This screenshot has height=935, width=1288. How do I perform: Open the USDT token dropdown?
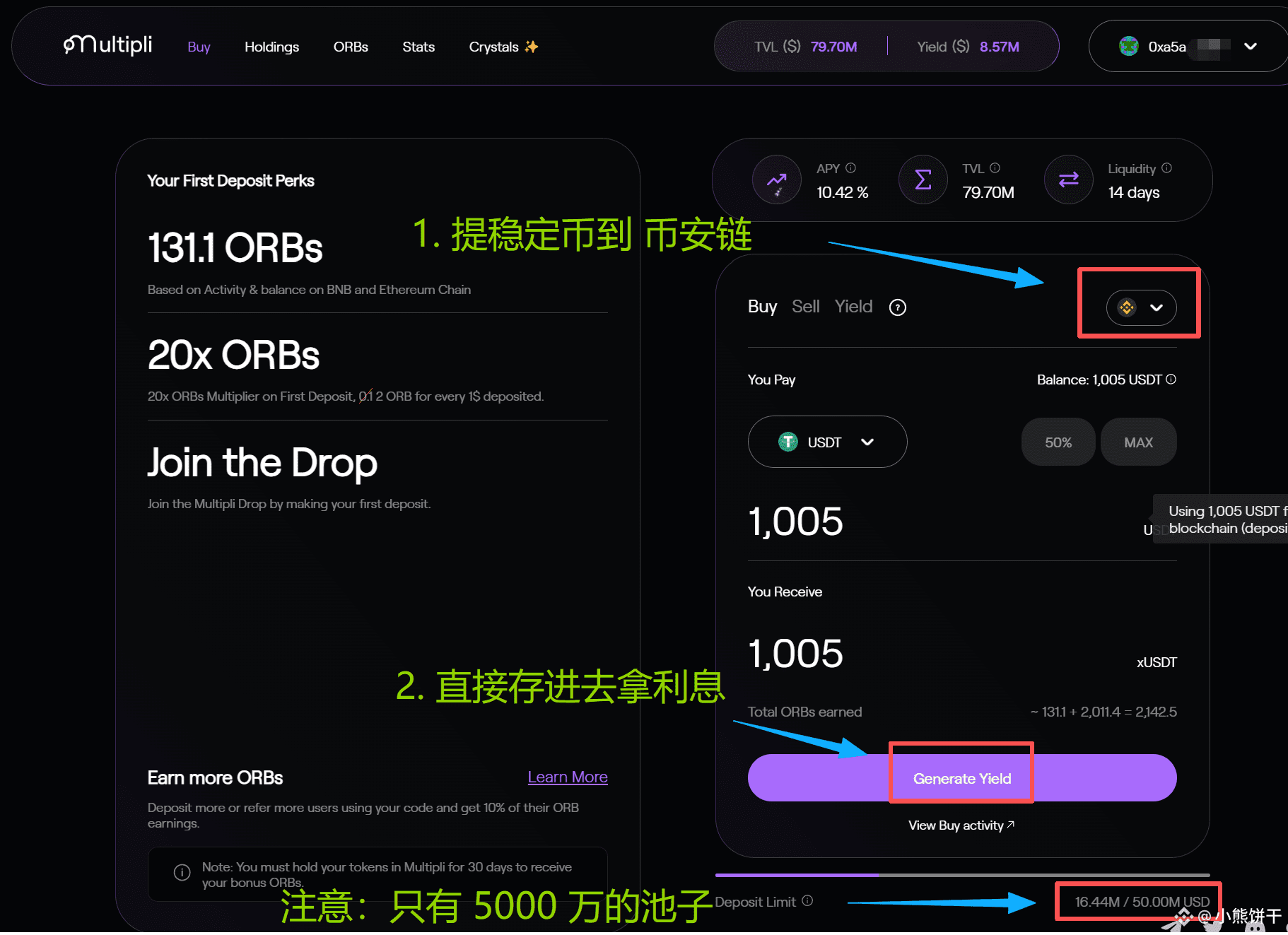click(827, 442)
